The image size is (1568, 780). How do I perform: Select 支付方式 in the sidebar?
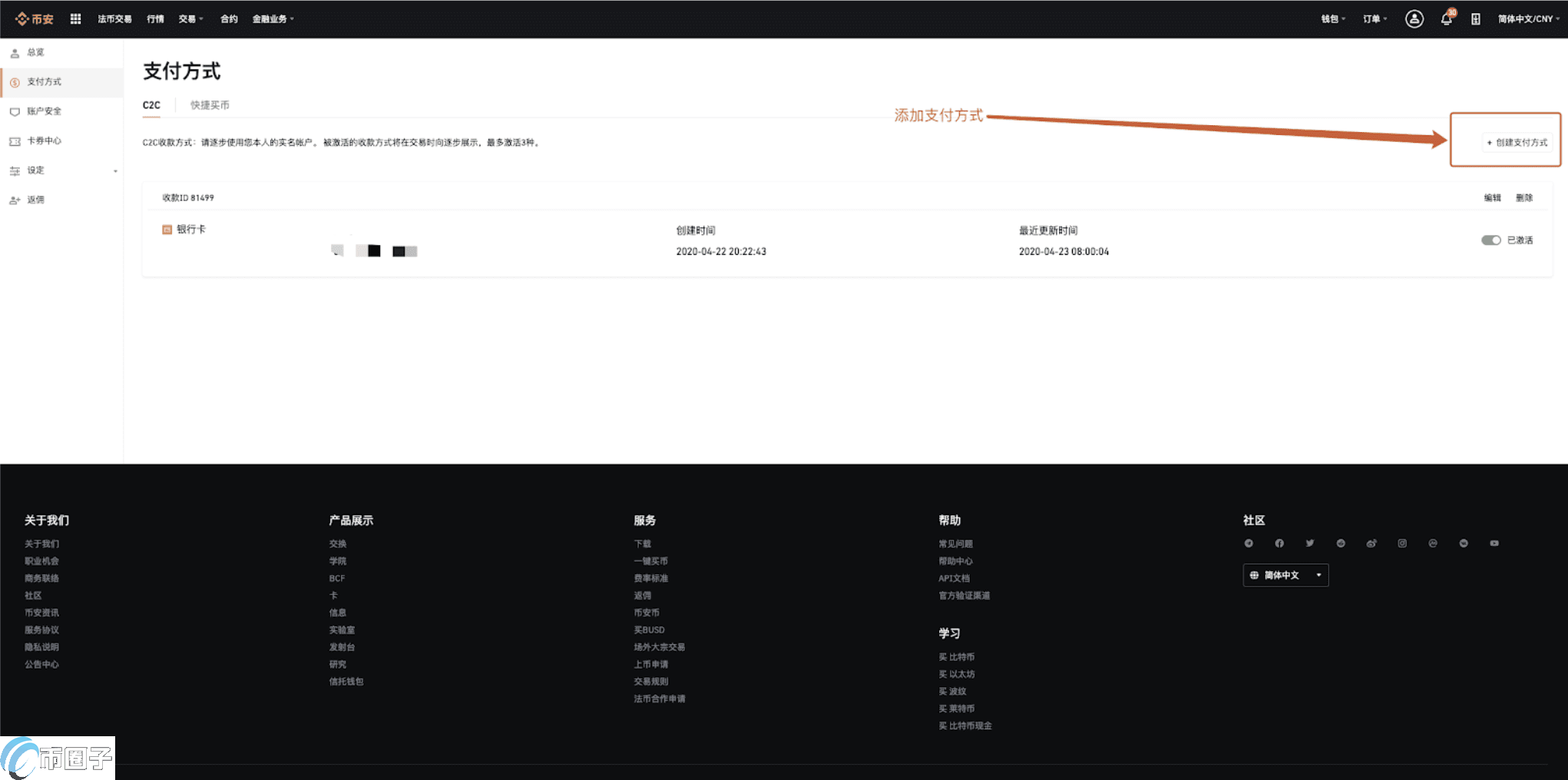coord(62,82)
